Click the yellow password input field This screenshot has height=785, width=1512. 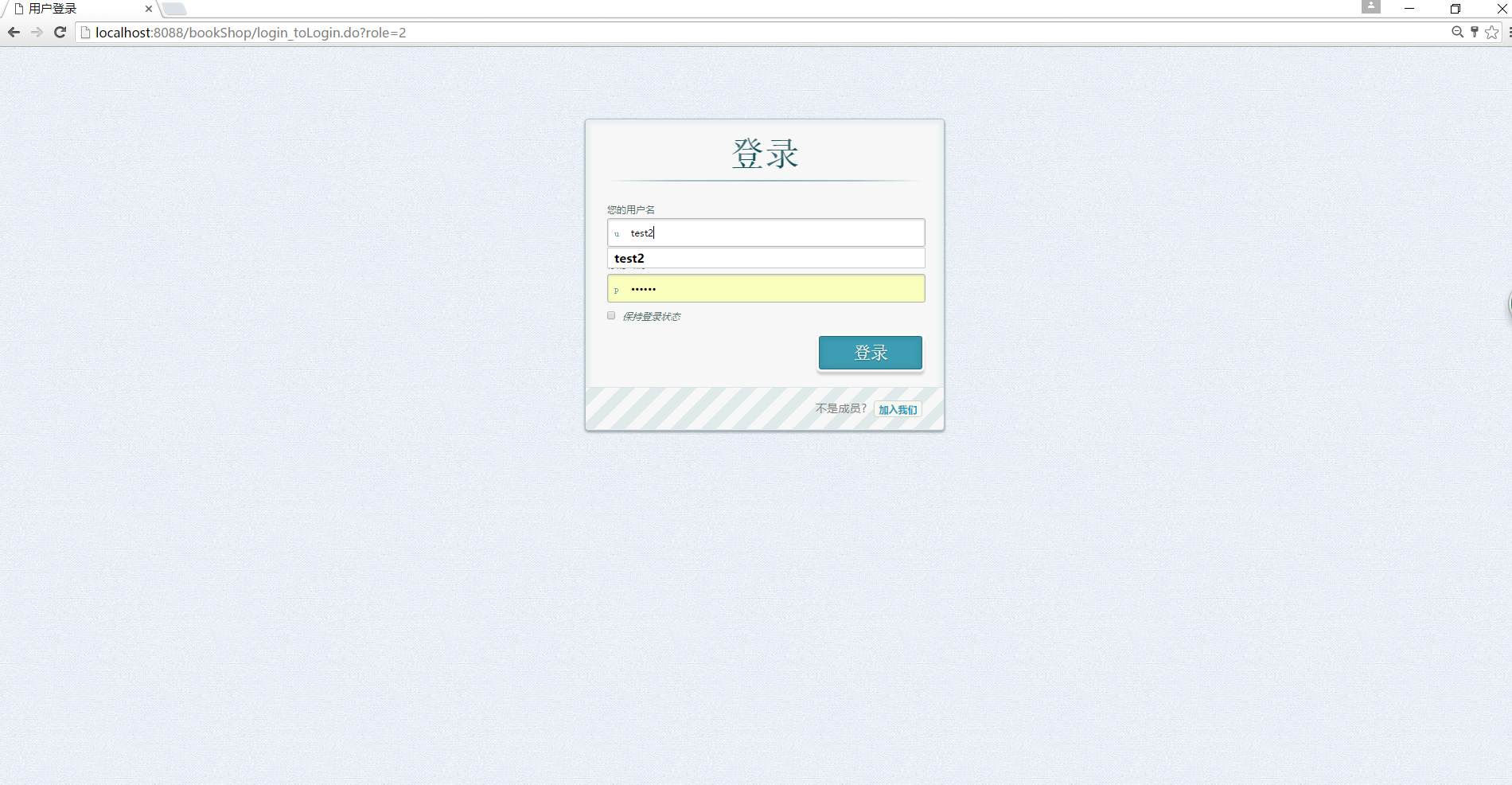[x=766, y=288]
